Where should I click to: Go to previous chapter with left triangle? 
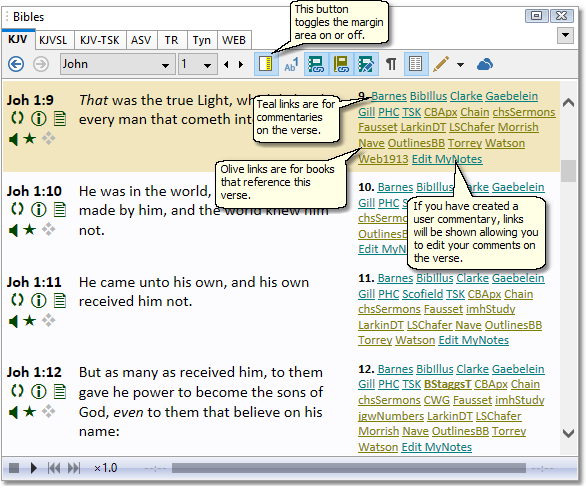click(x=226, y=65)
